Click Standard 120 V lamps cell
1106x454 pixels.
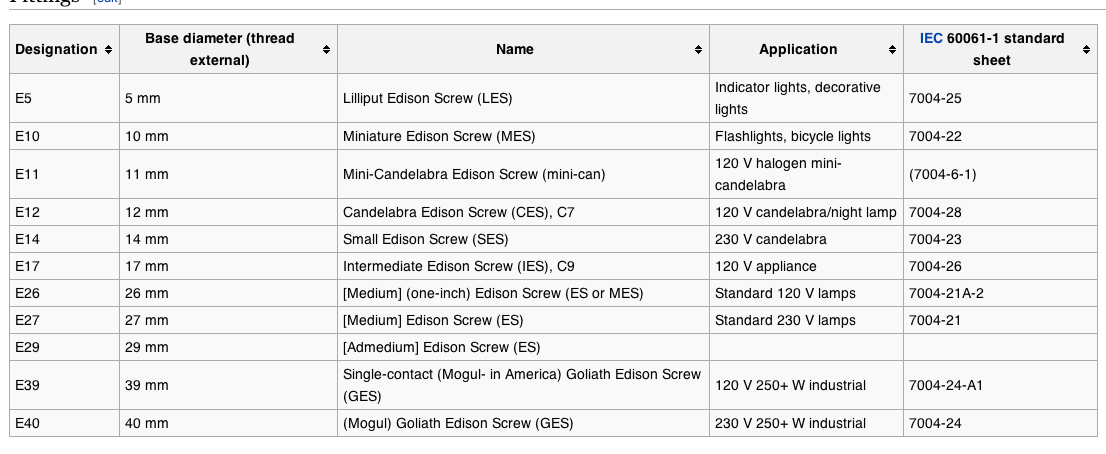coord(785,293)
